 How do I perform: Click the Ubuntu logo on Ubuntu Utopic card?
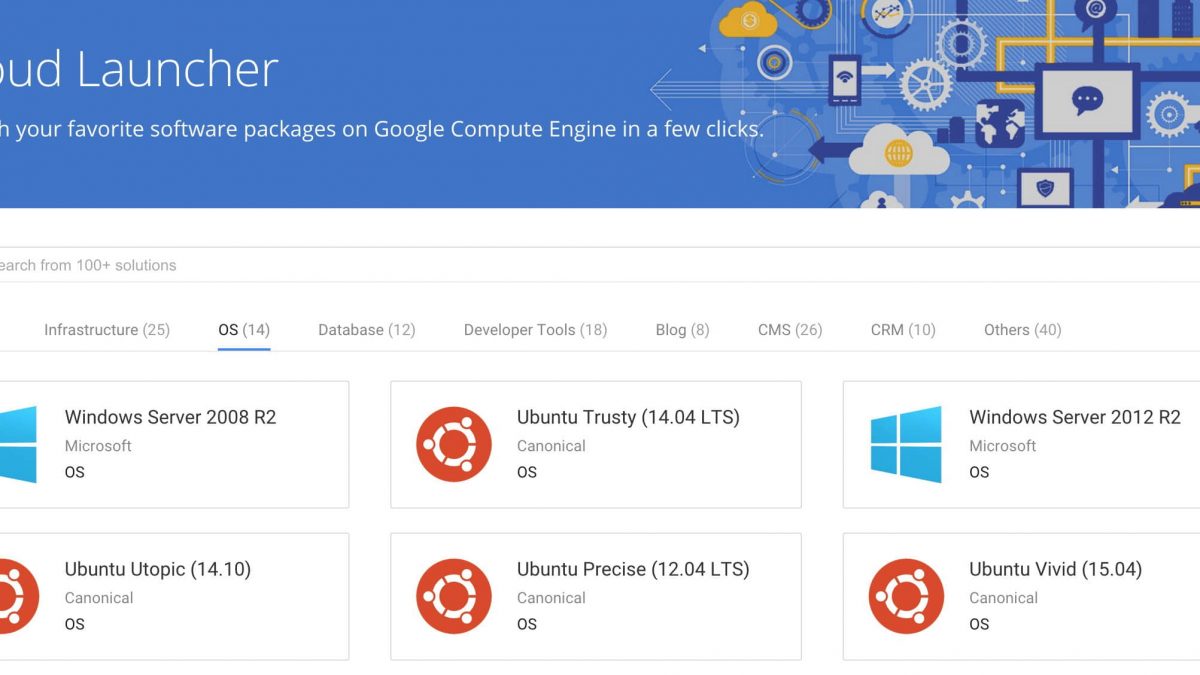coord(19,596)
